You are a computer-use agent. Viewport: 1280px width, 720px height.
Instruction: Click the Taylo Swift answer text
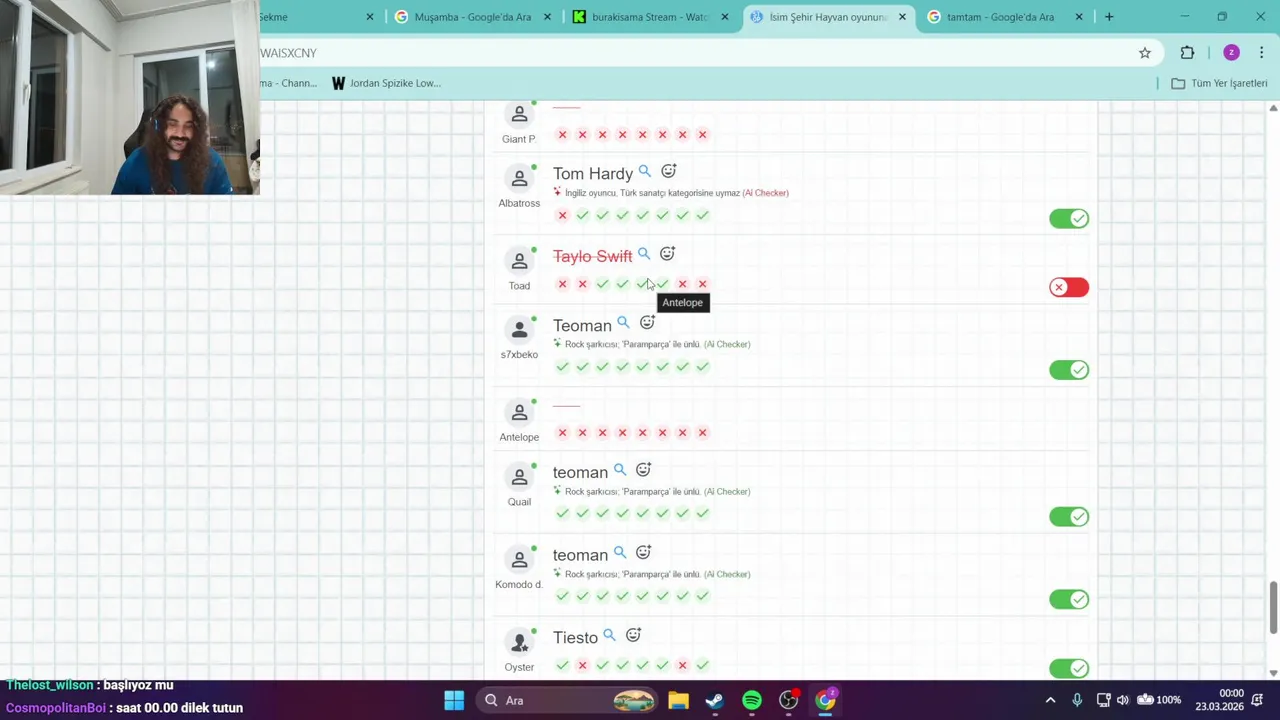point(592,256)
